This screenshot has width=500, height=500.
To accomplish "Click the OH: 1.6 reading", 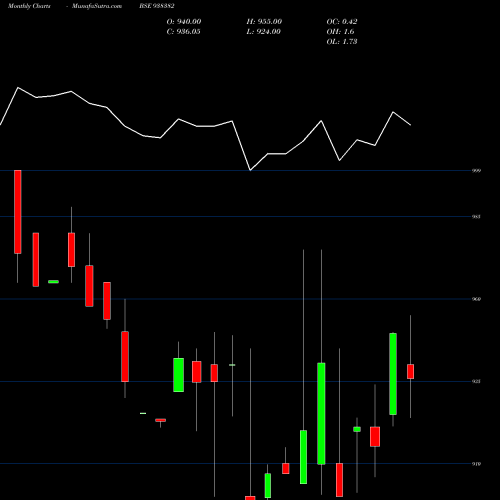I will [x=340, y=32].
